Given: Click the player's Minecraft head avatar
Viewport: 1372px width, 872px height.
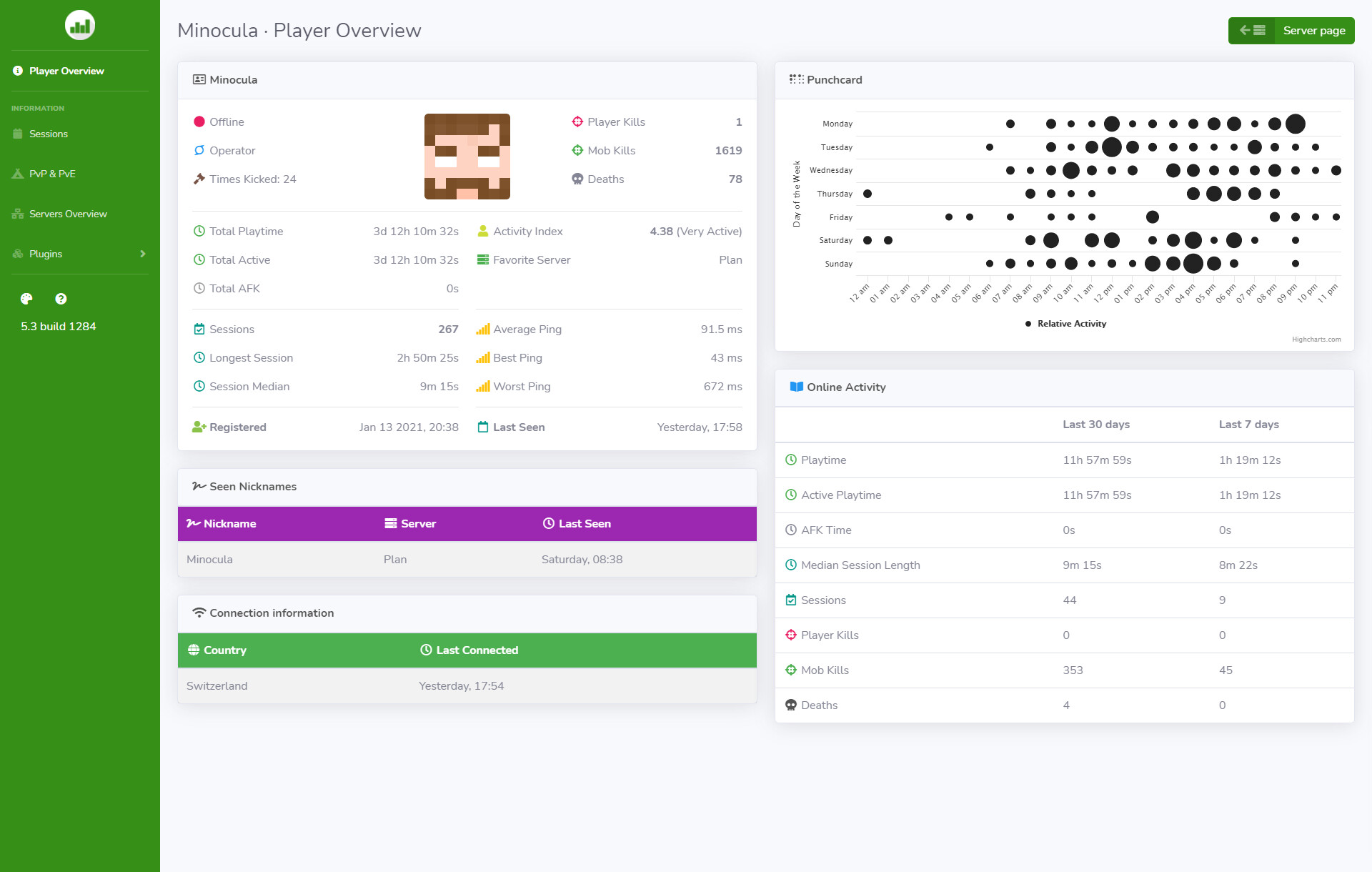Looking at the screenshot, I should [467, 156].
